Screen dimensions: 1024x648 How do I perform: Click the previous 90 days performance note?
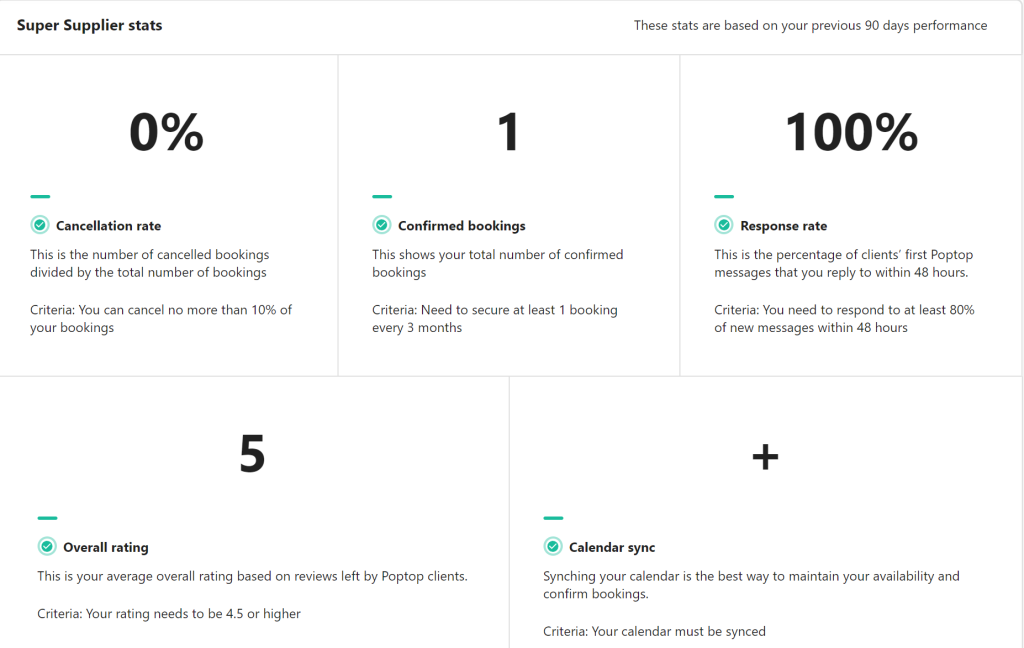click(x=810, y=25)
